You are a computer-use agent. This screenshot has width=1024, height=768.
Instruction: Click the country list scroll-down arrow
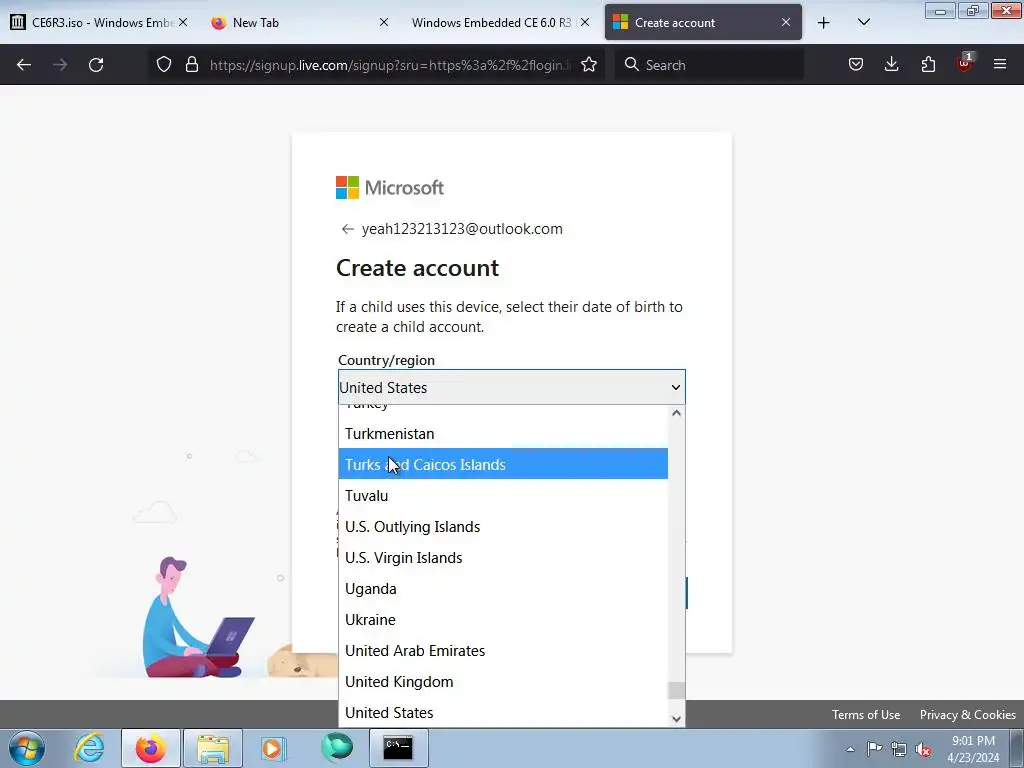[x=677, y=719]
